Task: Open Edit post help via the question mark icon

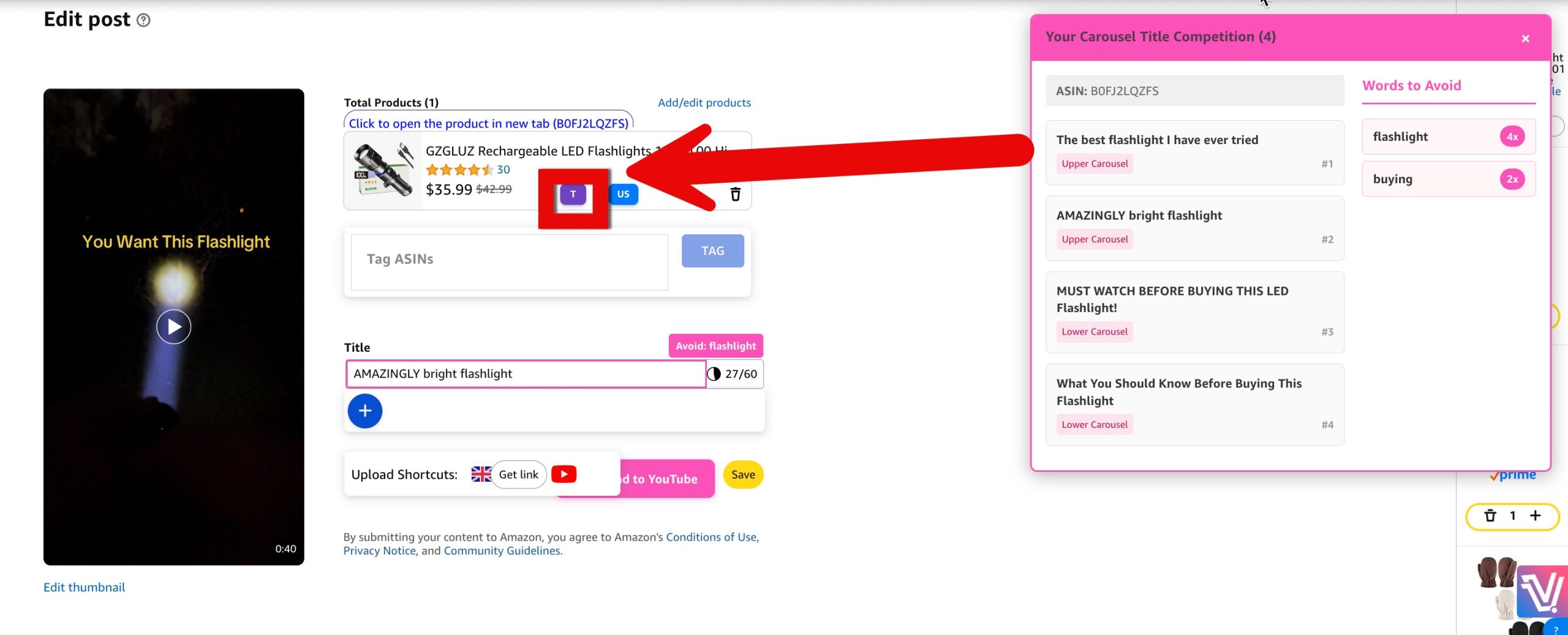Action: [143, 21]
